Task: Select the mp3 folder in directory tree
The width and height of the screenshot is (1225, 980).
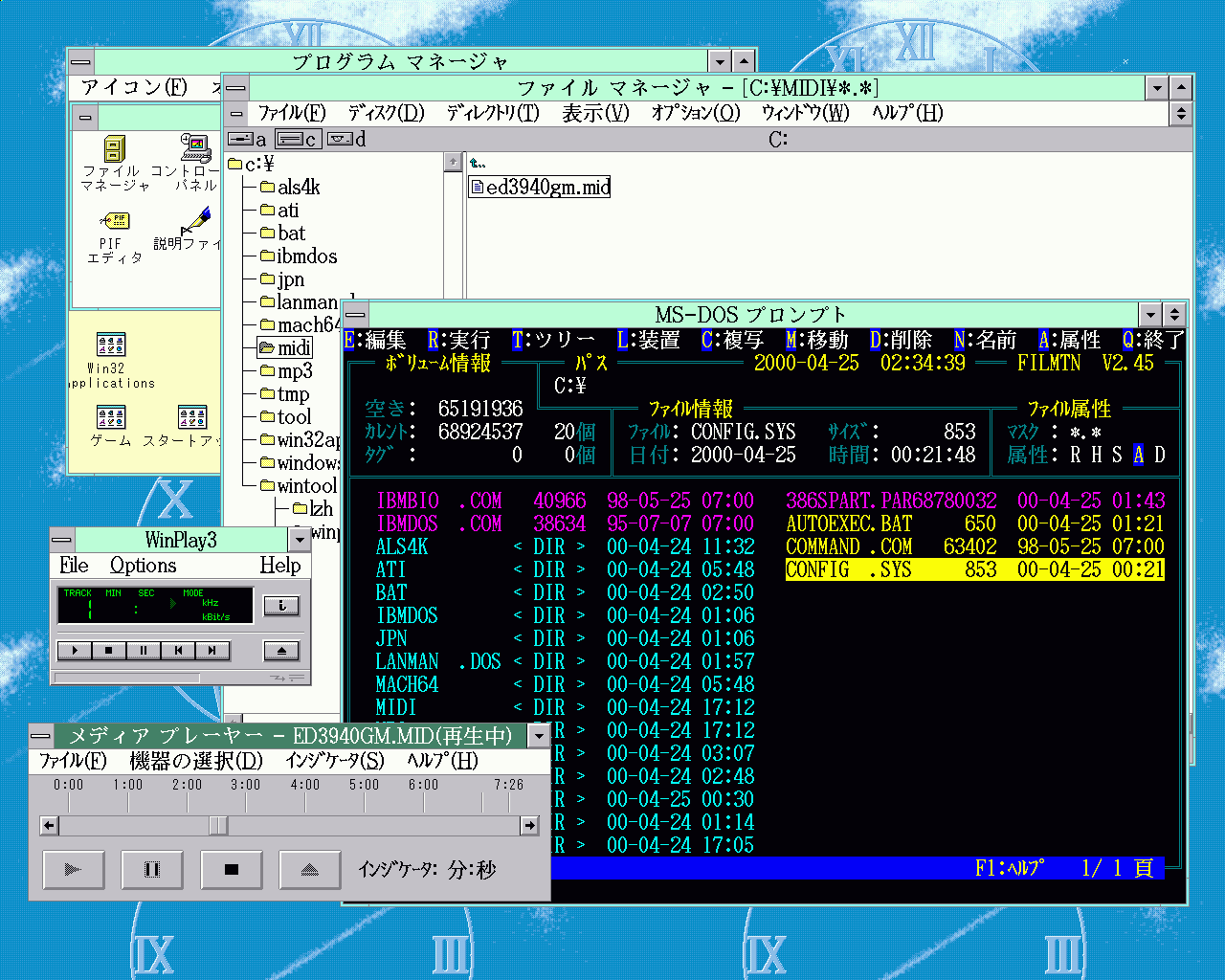Action: [294, 371]
